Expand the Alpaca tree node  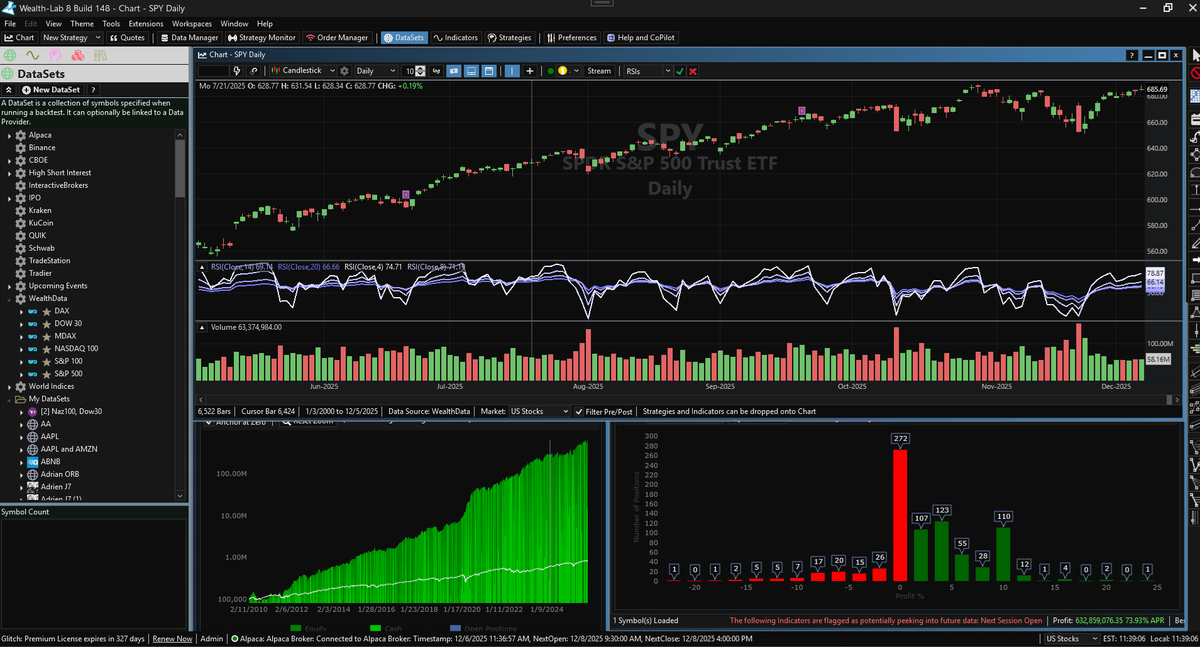coord(8,135)
